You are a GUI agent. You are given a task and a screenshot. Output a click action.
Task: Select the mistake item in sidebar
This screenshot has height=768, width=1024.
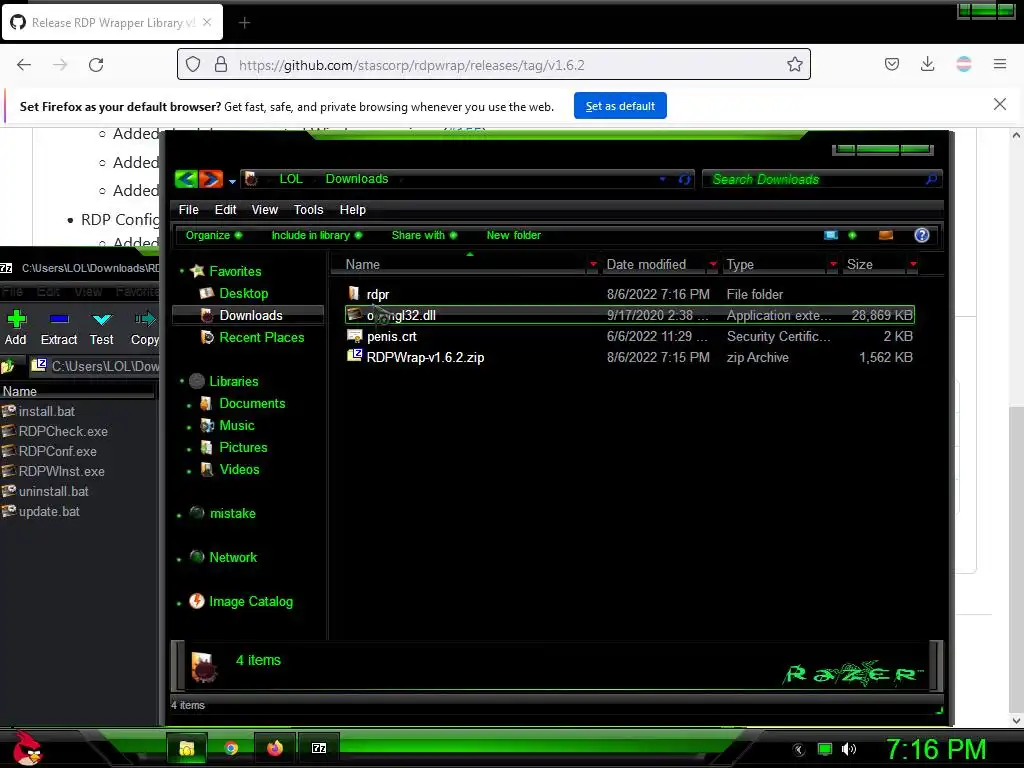pos(232,513)
